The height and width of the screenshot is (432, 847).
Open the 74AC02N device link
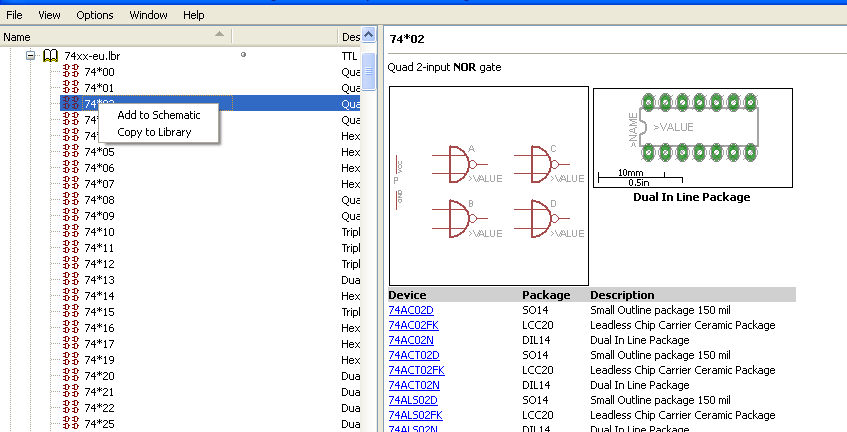411,340
